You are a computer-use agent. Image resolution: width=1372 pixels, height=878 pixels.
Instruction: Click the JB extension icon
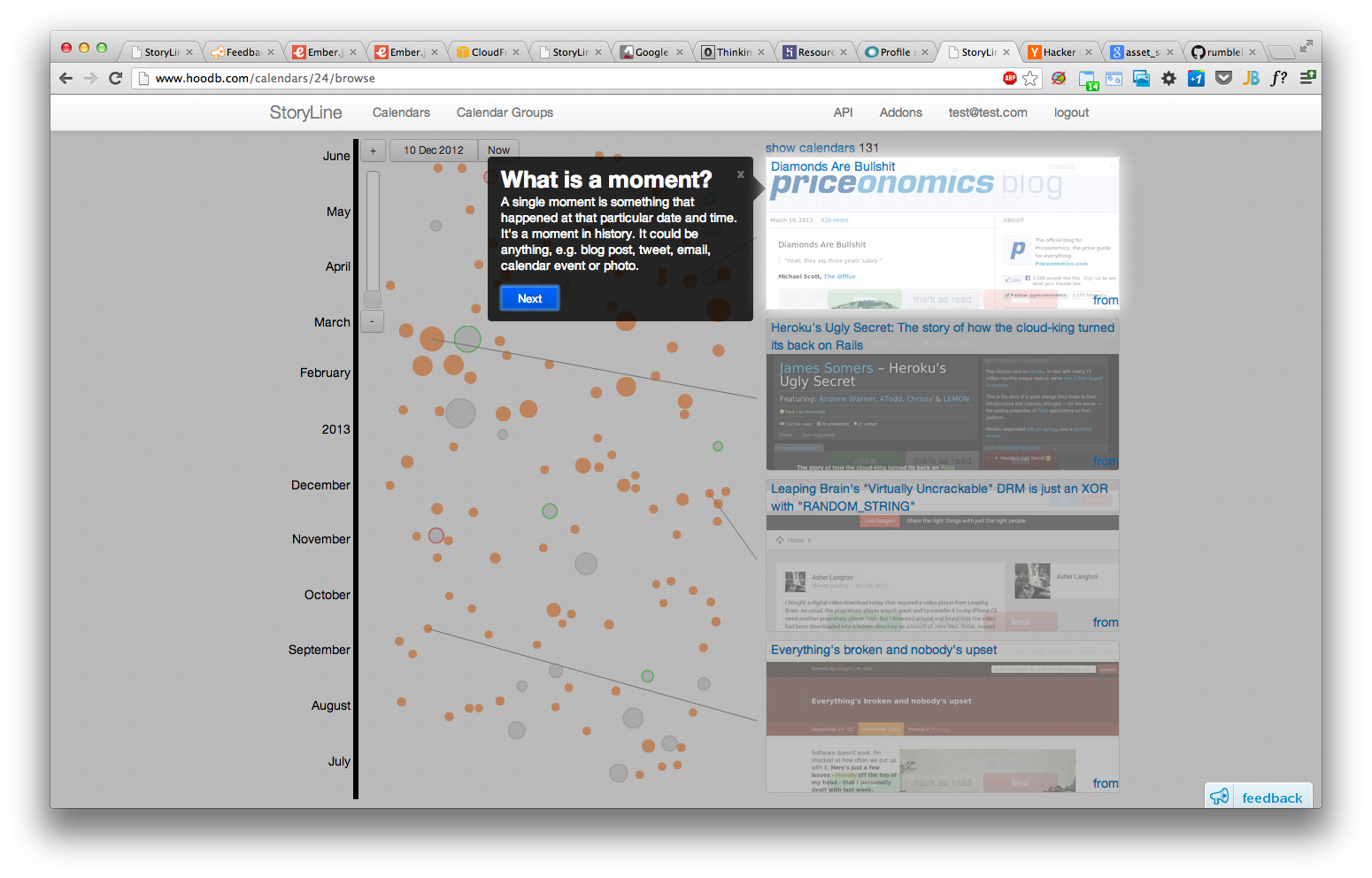coord(1251,78)
